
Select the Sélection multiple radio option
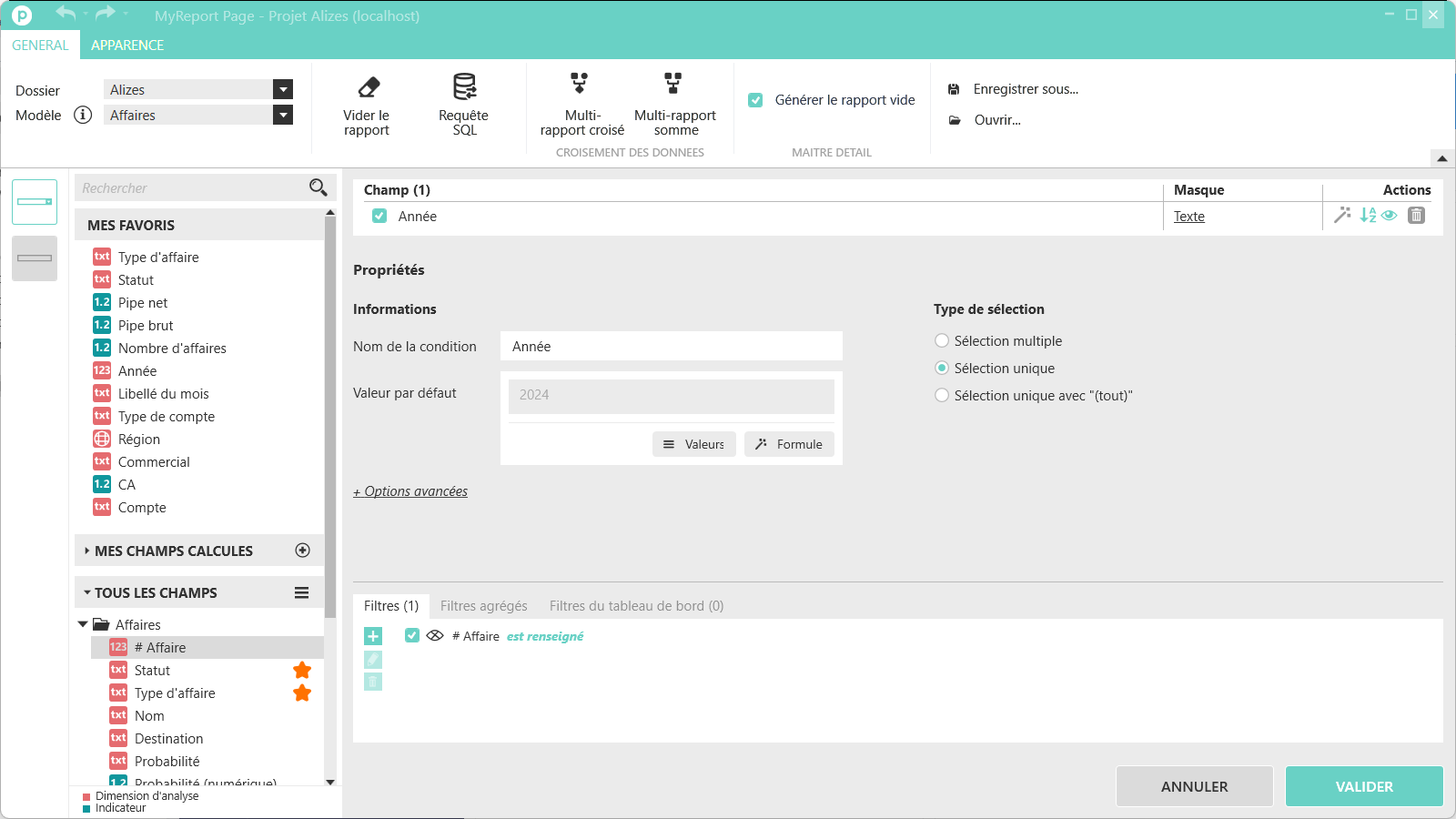942,341
